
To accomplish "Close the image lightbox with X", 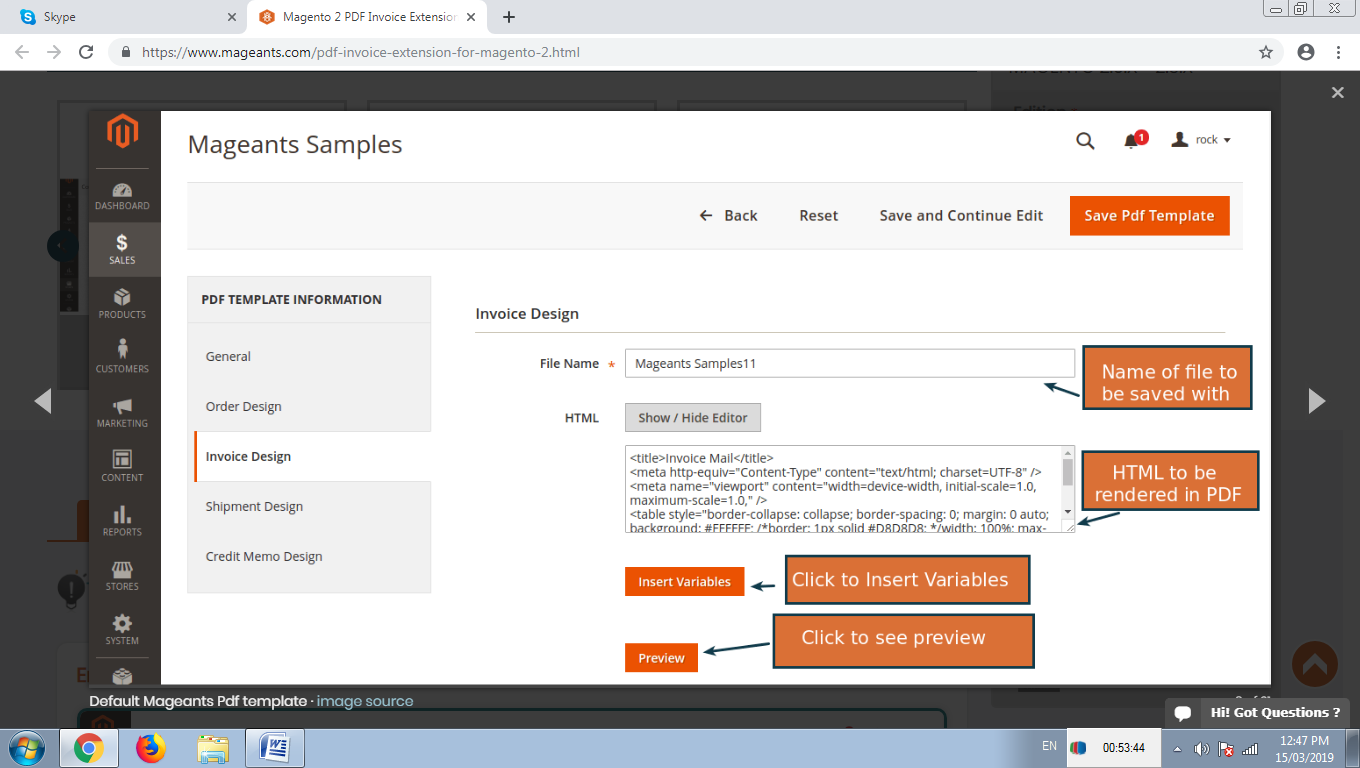I will click(1338, 92).
